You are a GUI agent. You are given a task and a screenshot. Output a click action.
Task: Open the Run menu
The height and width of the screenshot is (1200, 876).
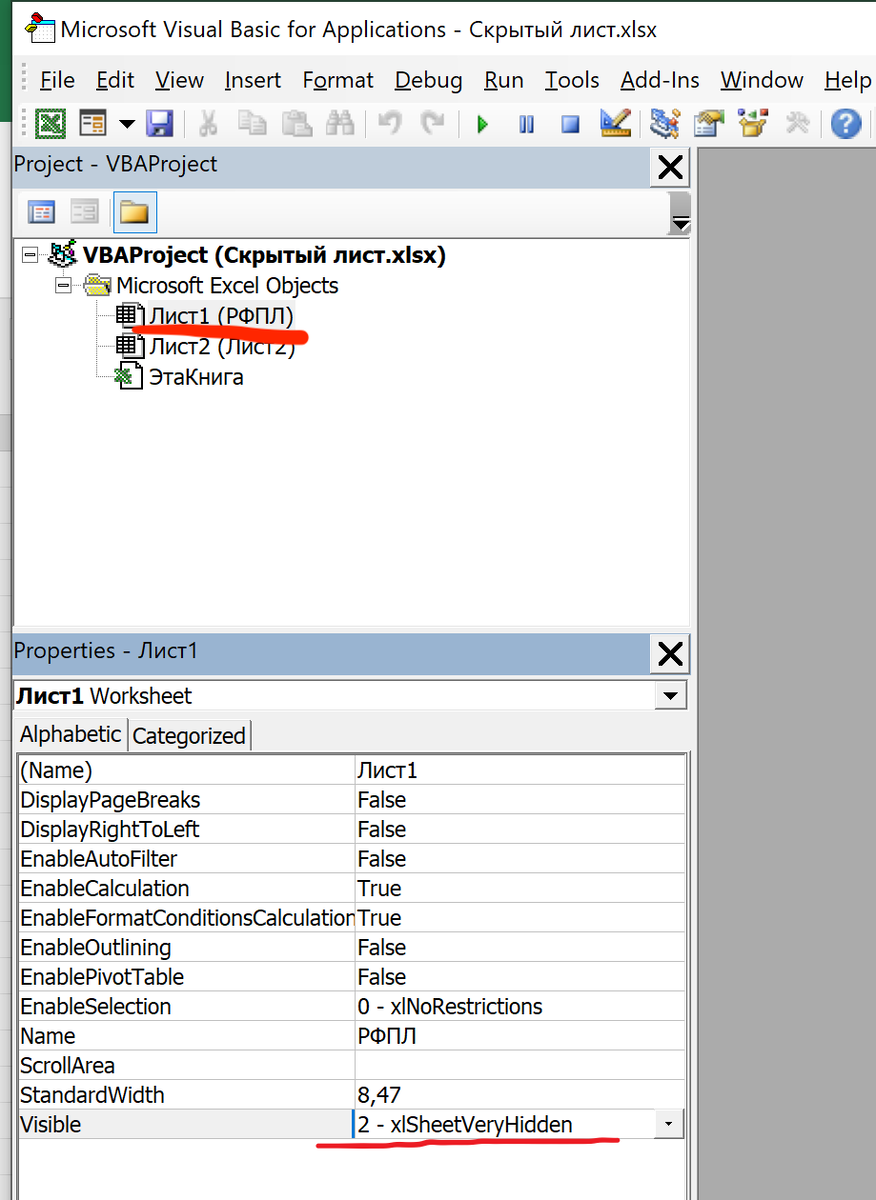click(x=504, y=80)
